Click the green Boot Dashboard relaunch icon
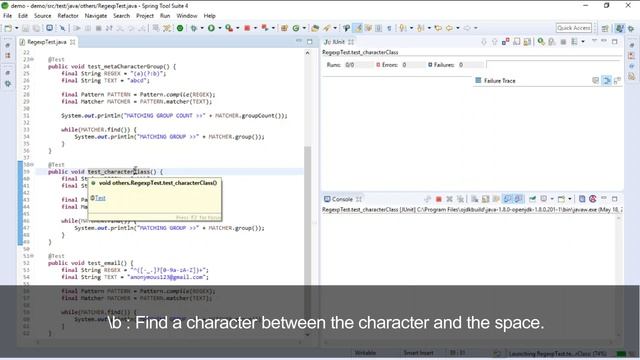This screenshot has height=360, width=640. [x=180, y=28]
